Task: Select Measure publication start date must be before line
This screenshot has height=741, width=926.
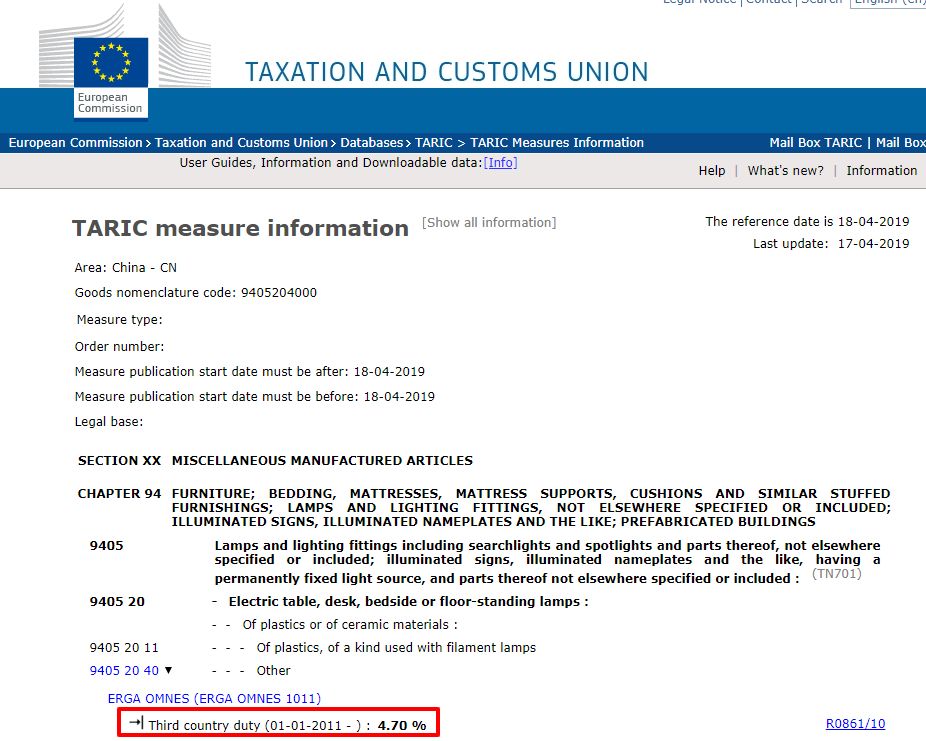Action: tap(255, 397)
